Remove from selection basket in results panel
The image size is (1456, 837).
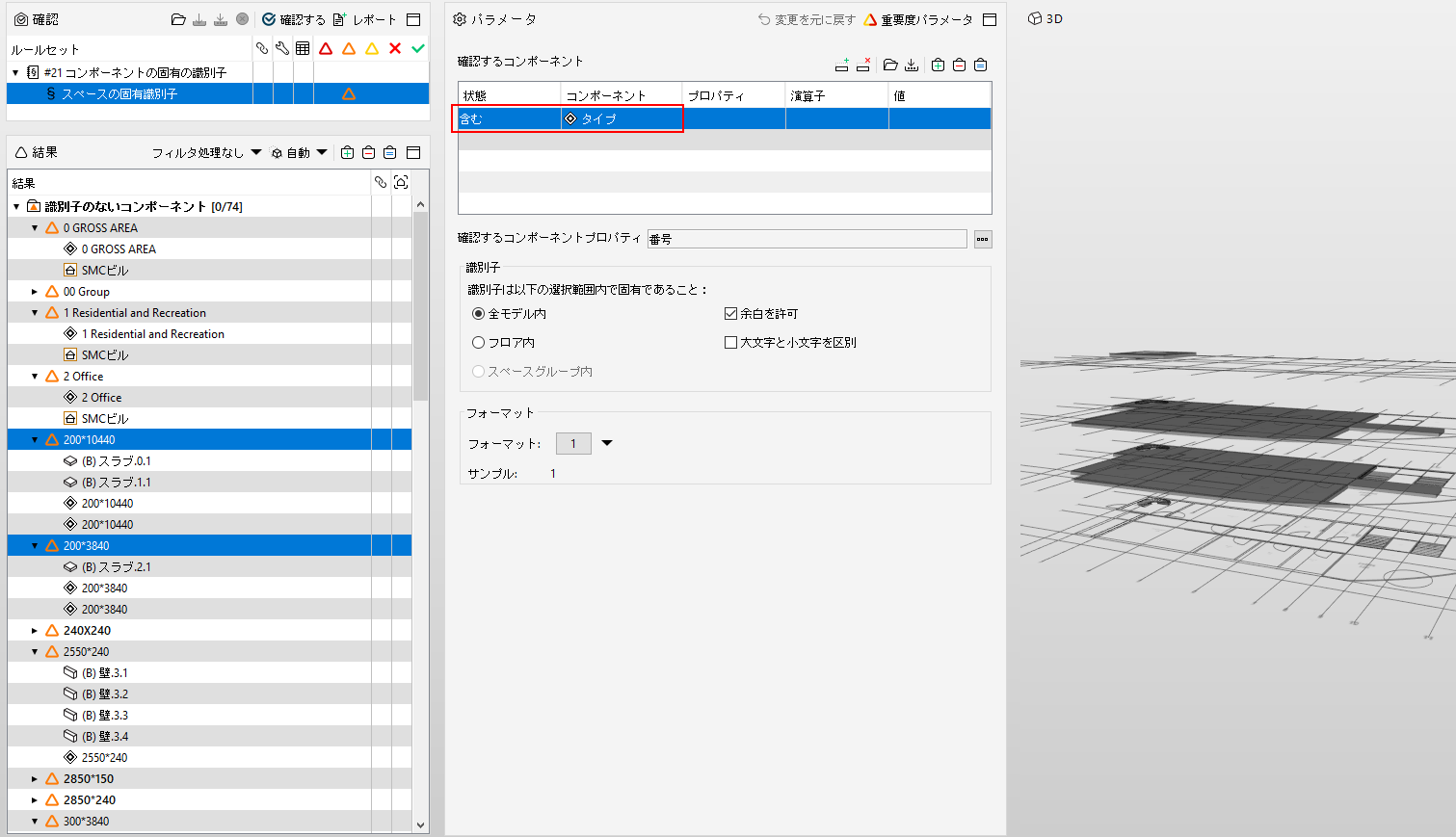point(369,152)
